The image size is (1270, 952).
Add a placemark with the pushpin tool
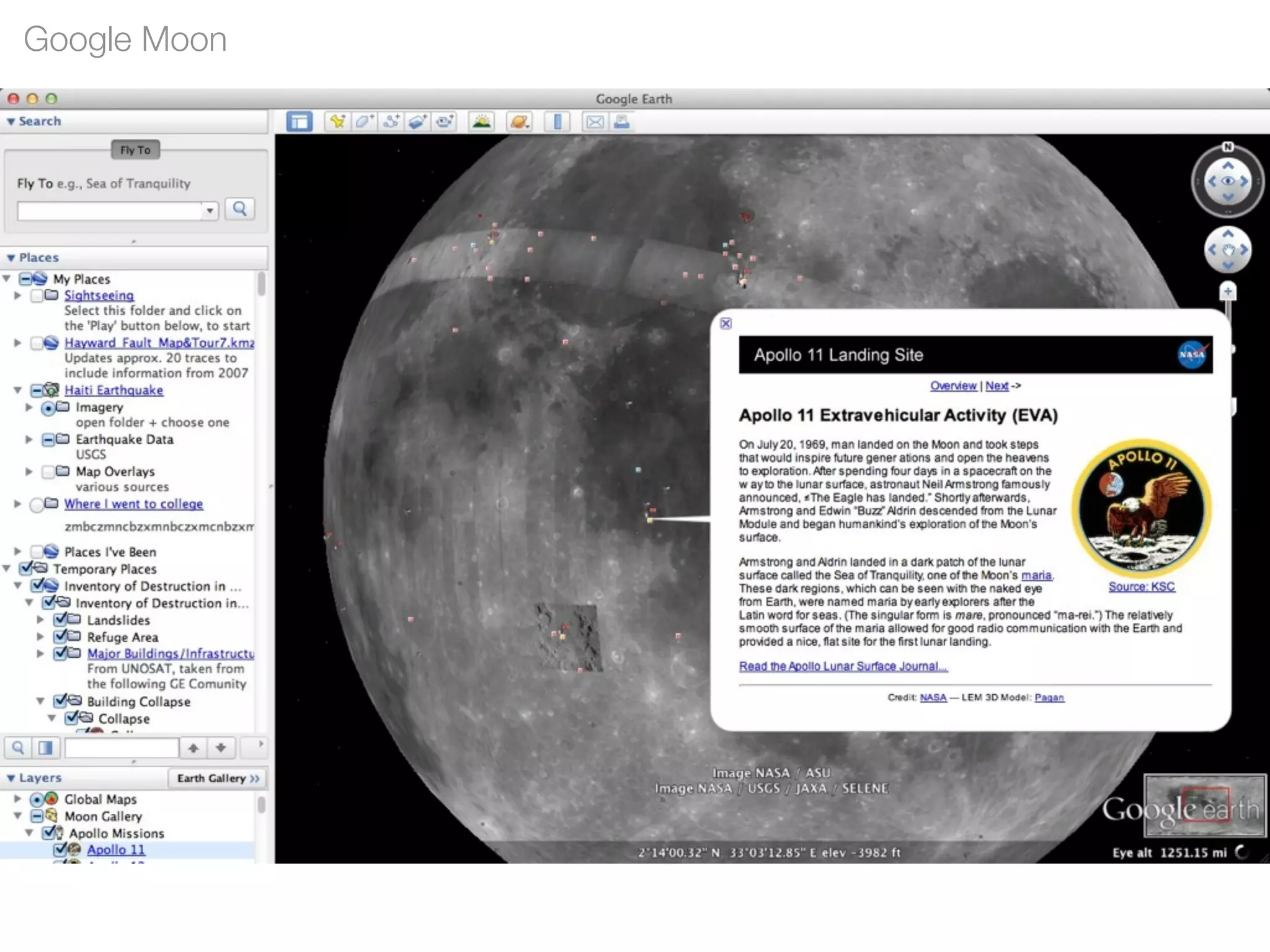tap(337, 121)
